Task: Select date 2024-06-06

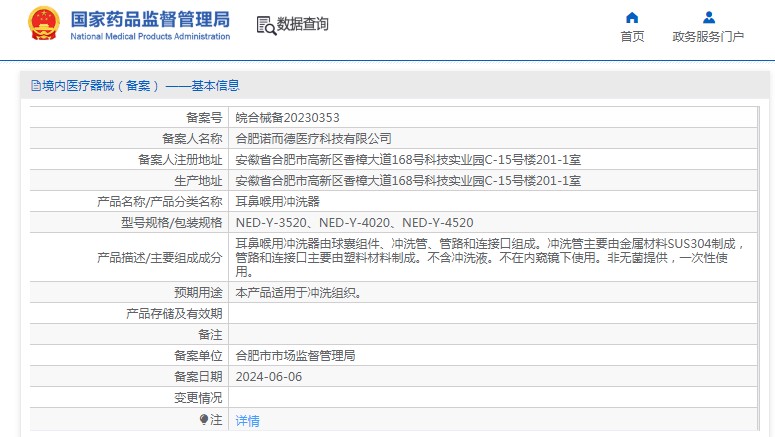Action: tap(269, 377)
